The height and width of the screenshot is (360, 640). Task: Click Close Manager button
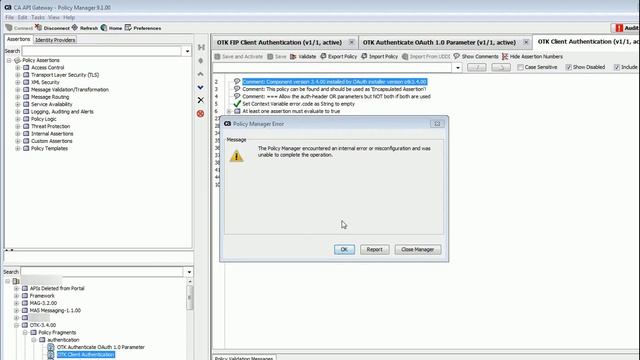pyautogui.click(x=418, y=249)
